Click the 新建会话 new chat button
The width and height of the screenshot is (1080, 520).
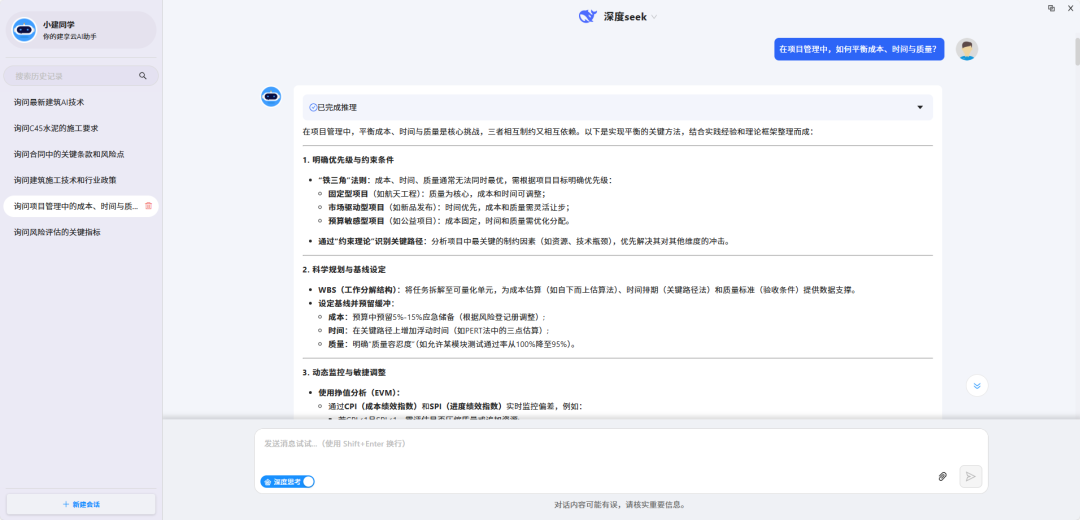click(81, 504)
